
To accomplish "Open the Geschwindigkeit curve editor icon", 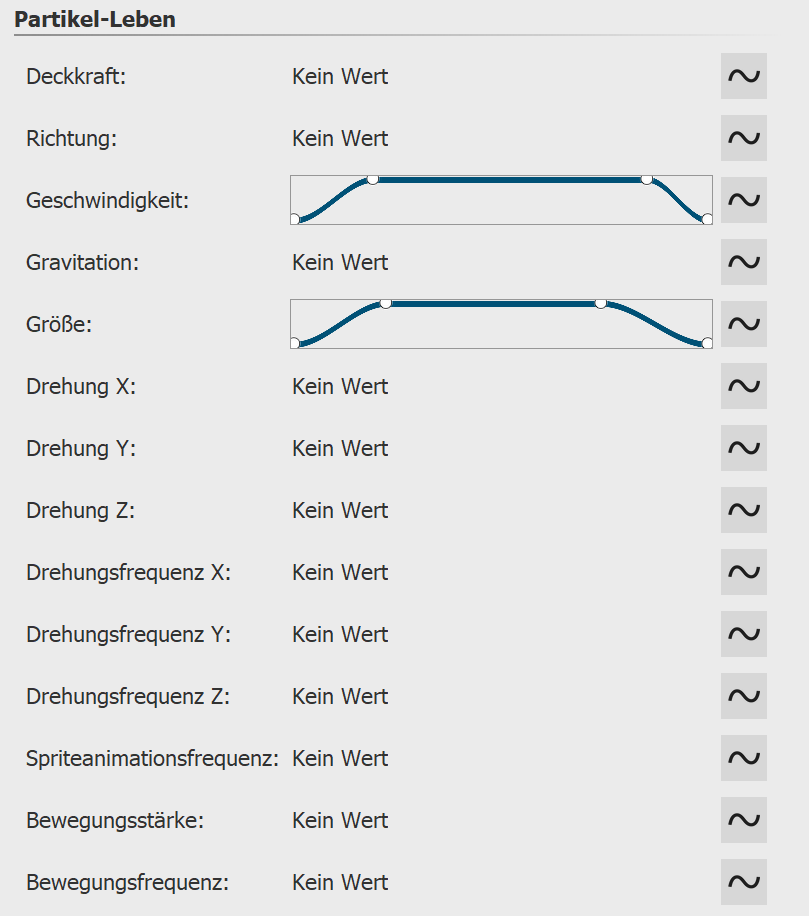I will [x=744, y=200].
